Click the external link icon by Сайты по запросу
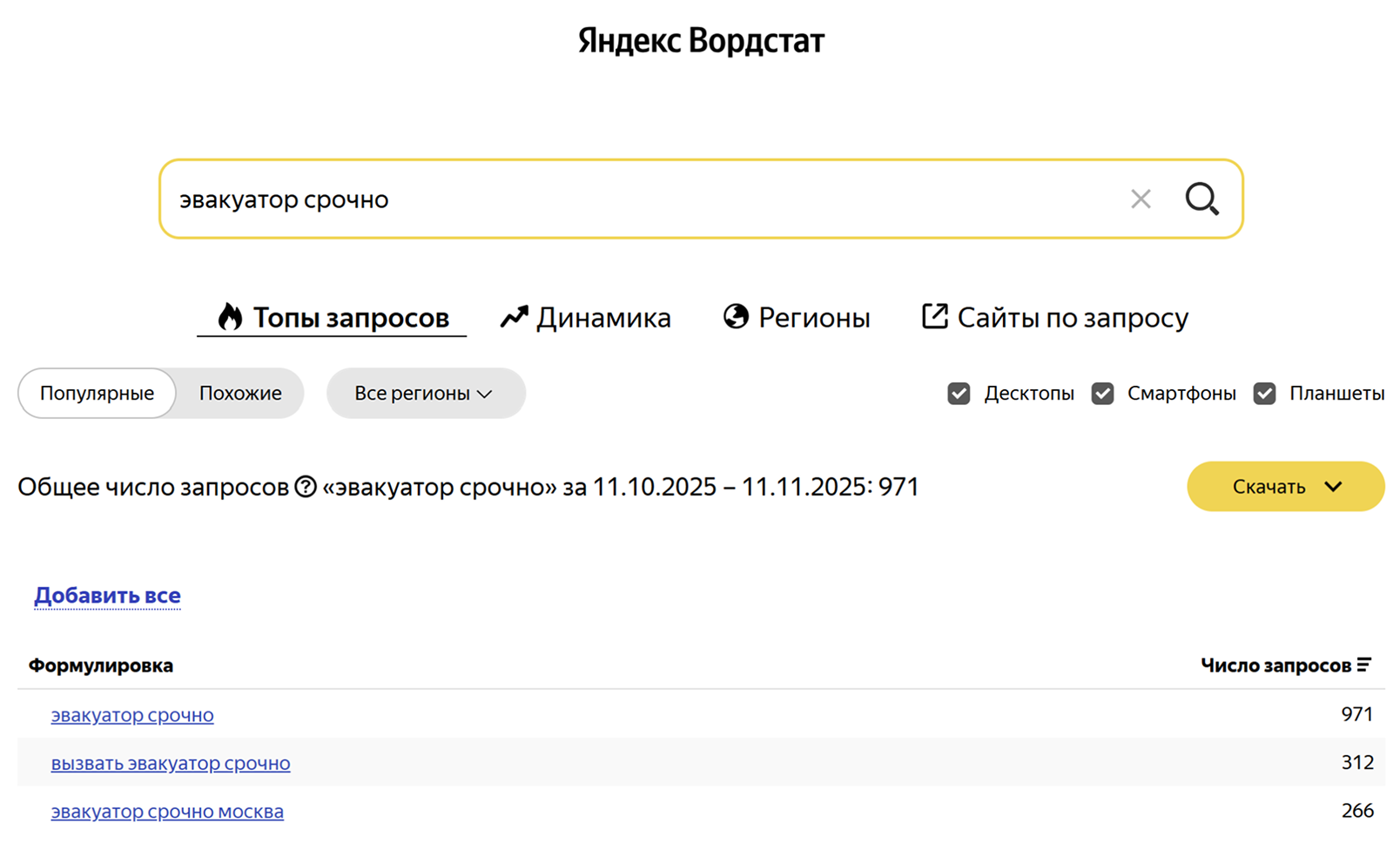 click(x=933, y=316)
